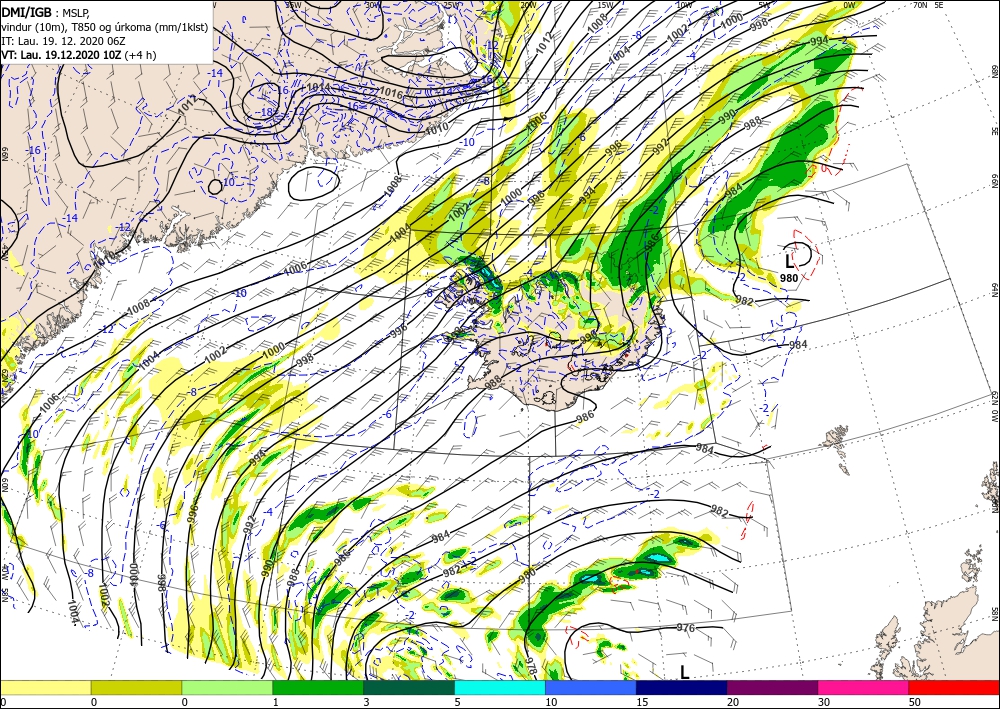Viewport: 1000px width, 709px height.
Task: Choose the blue legend swatch above 10
Action: (x=591, y=687)
